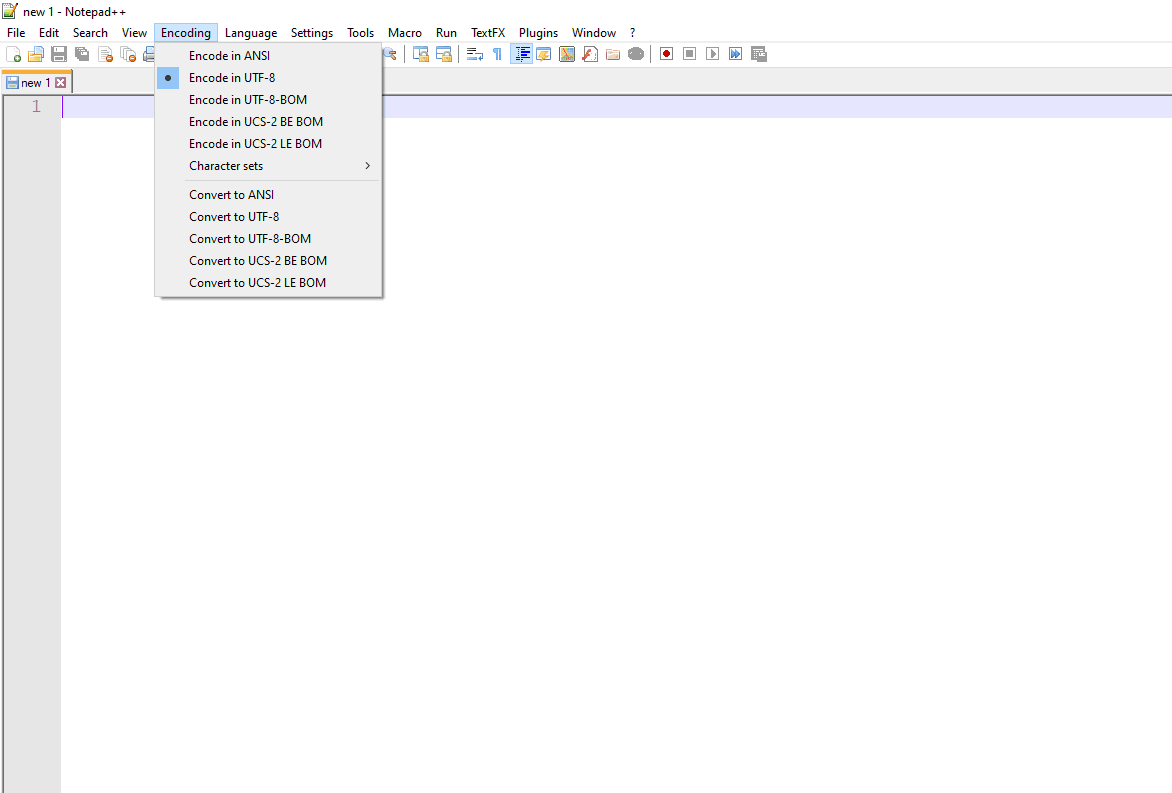Click the Close All toolbar icon
Viewport: 1172px width, 793px height.
[x=129, y=54]
